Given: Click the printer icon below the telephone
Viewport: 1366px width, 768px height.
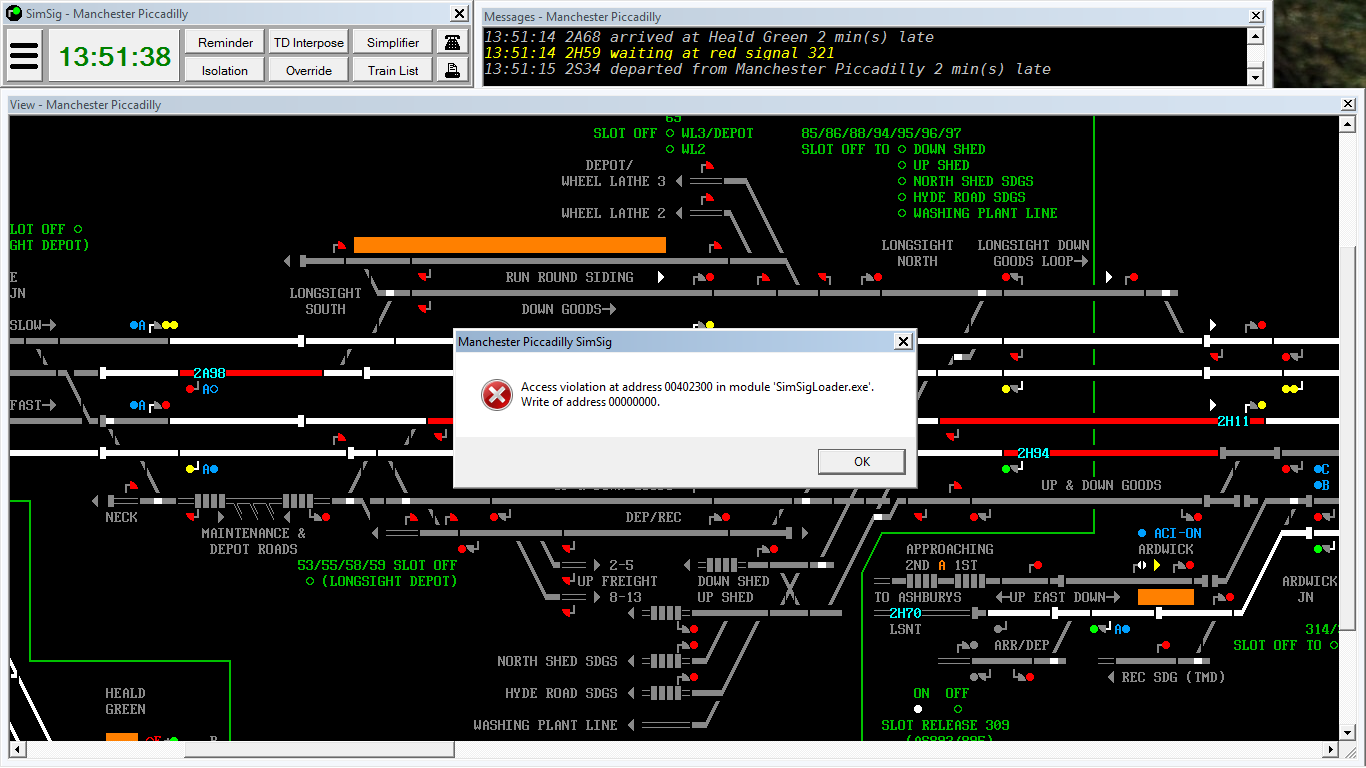Looking at the screenshot, I should pos(453,70).
